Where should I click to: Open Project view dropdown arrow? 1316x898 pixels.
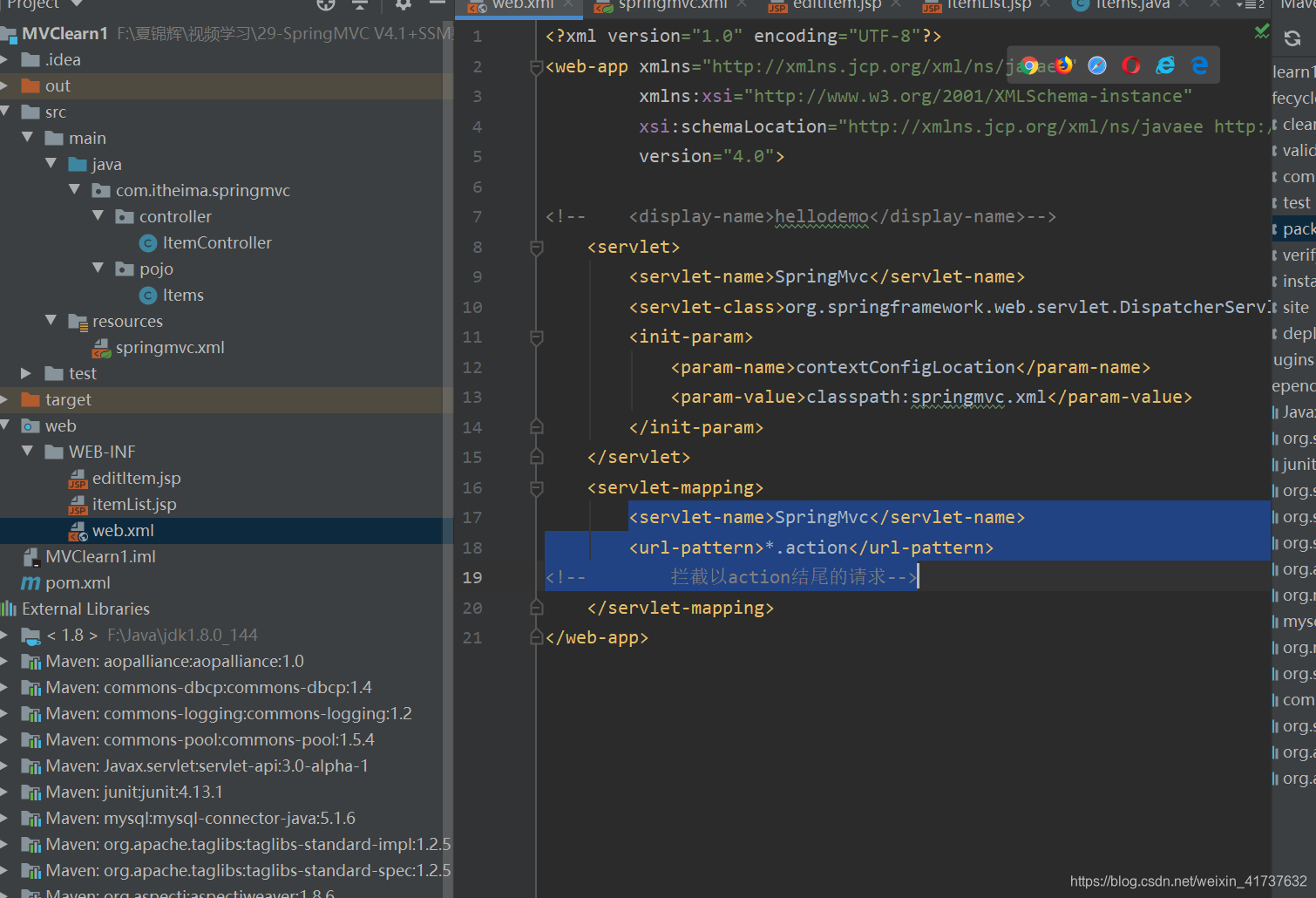[x=76, y=4]
